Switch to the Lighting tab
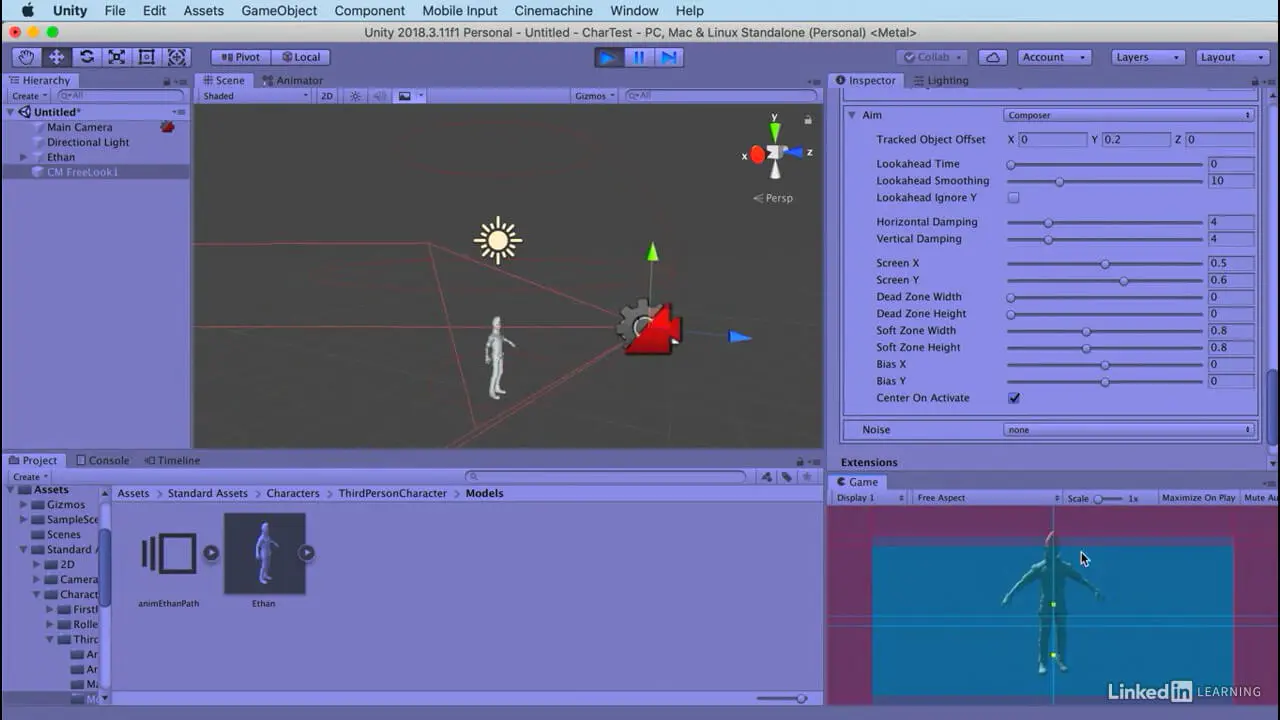1280x720 pixels. [940, 81]
